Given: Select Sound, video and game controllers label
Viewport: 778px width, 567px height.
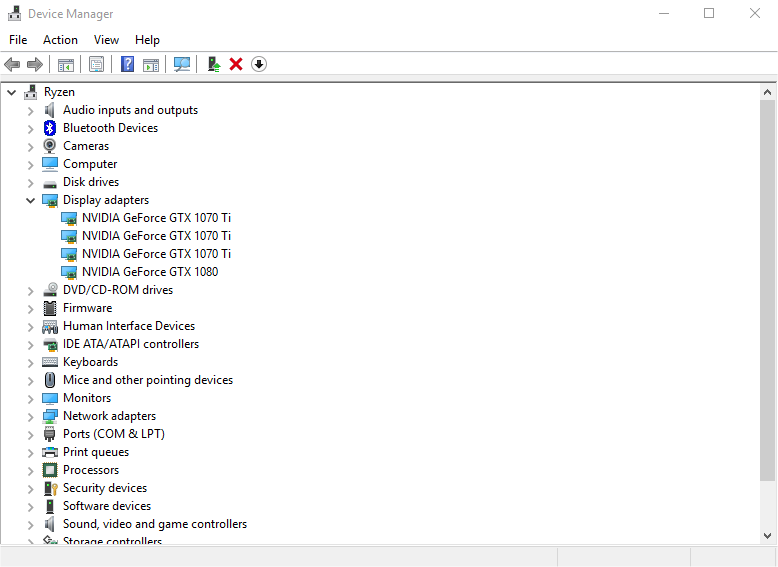Looking at the screenshot, I should 155,524.
